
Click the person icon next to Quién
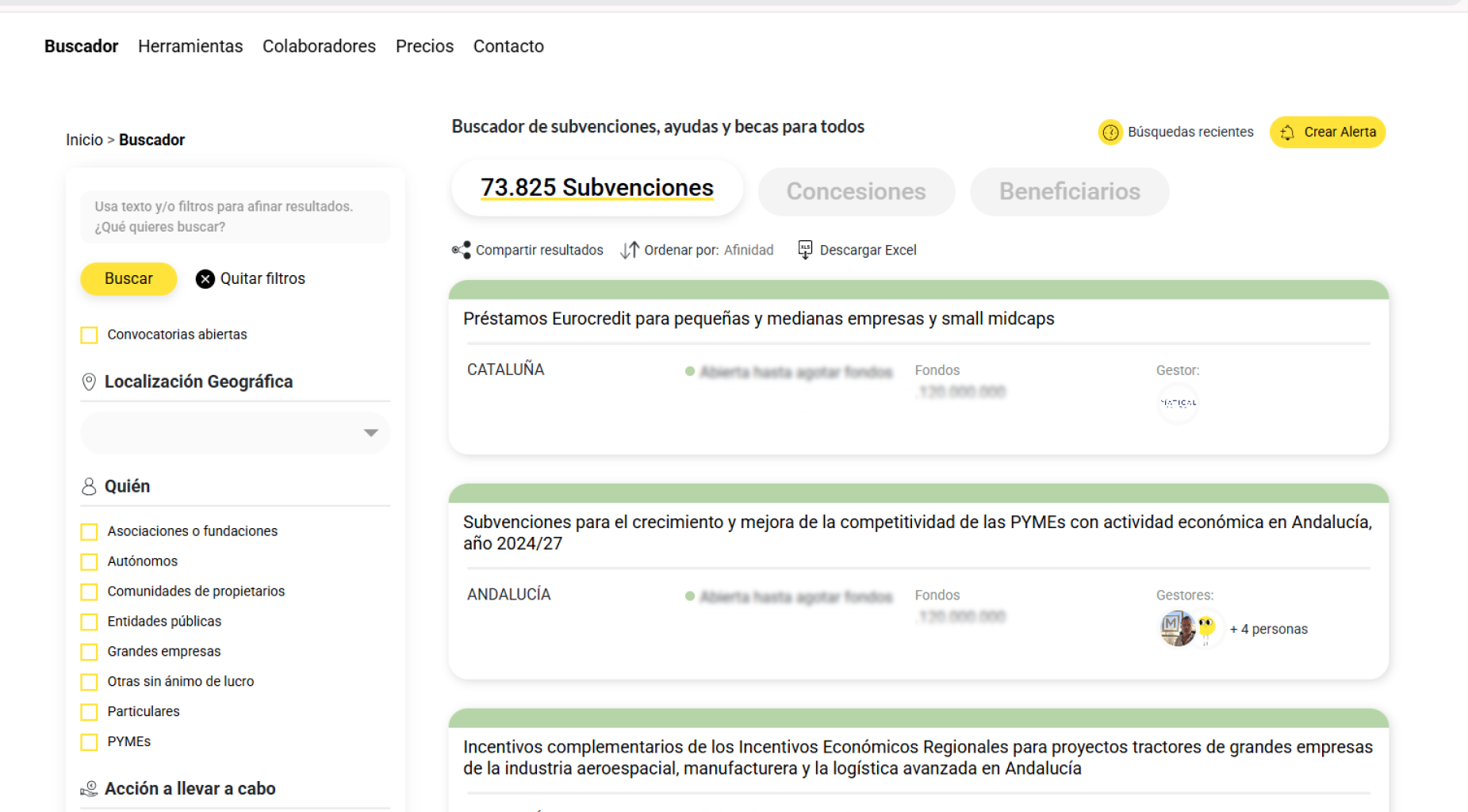coord(88,486)
